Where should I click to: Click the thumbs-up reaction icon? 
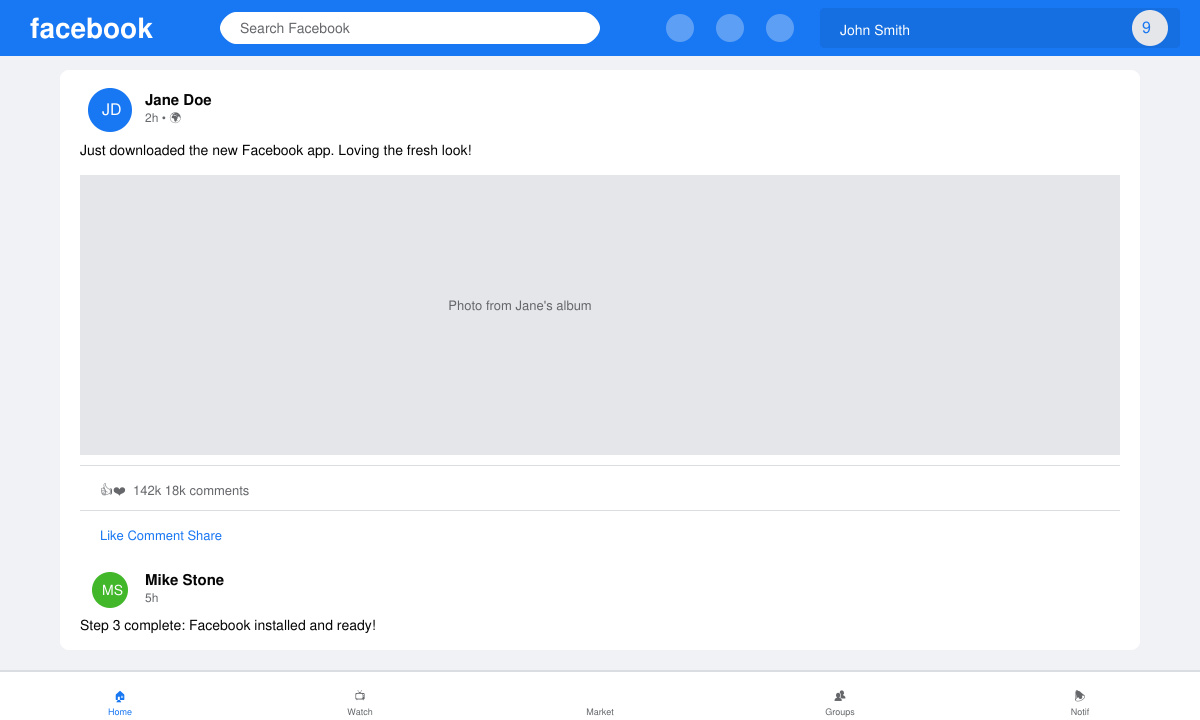click(x=106, y=490)
